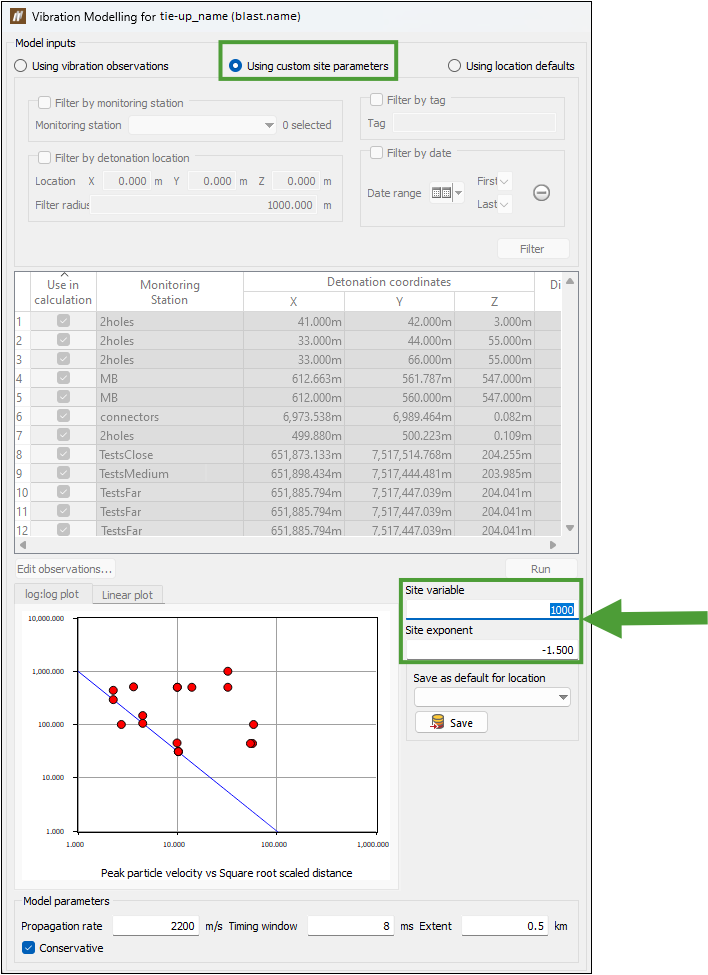Switch to the Linear plot tab

point(127,595)
